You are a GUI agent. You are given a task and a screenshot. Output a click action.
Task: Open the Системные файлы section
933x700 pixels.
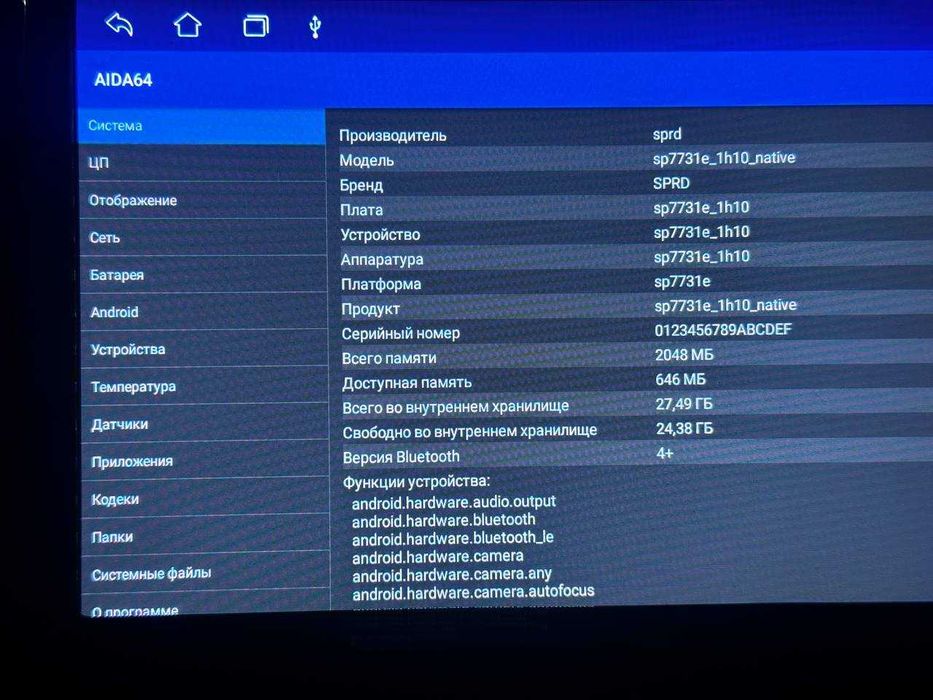pos(206,574)
